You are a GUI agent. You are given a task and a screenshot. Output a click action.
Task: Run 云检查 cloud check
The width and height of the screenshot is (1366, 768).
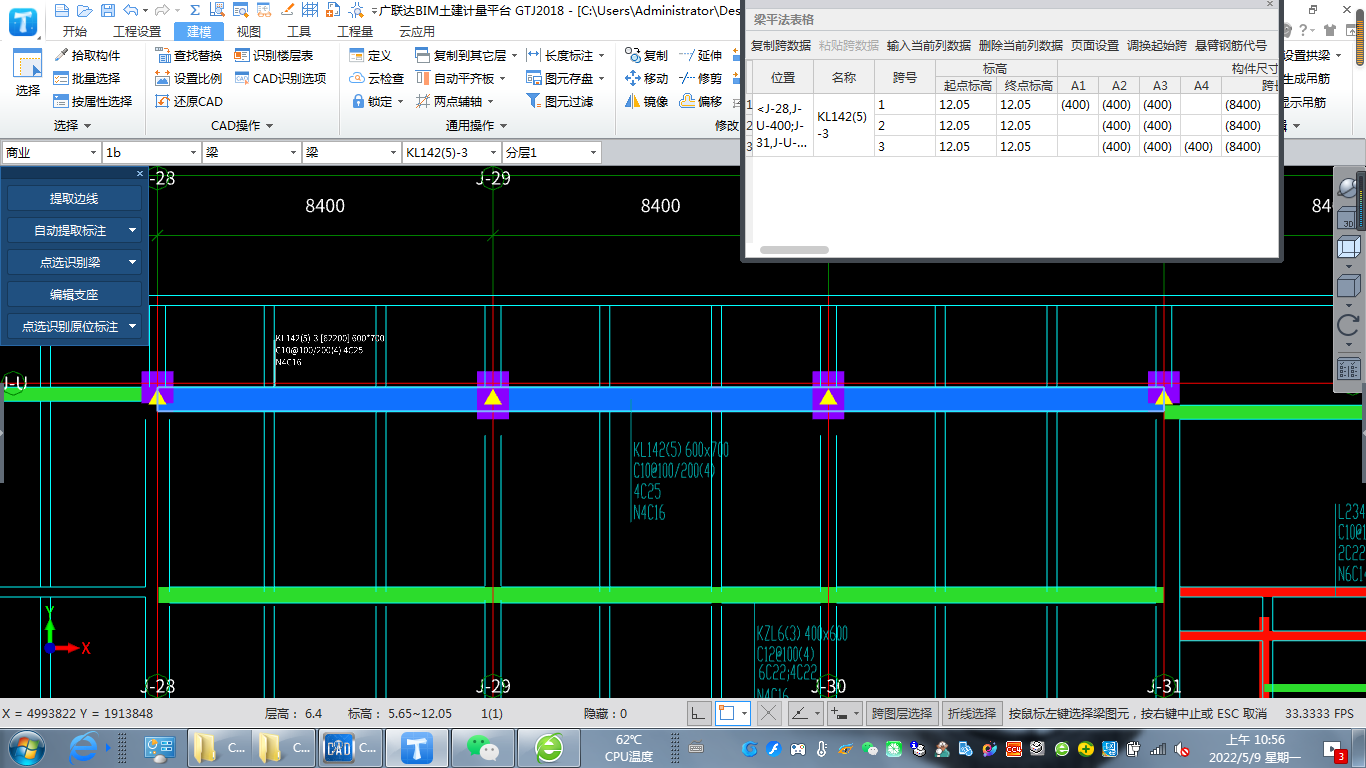[x=377, y=78]
